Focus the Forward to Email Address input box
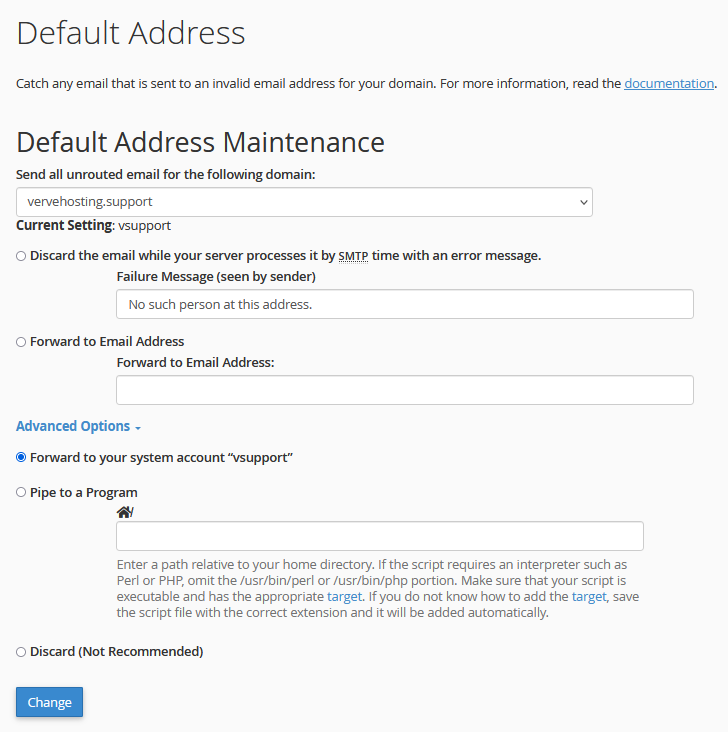Viewport: 728px width, 732px height. (405, 390)
